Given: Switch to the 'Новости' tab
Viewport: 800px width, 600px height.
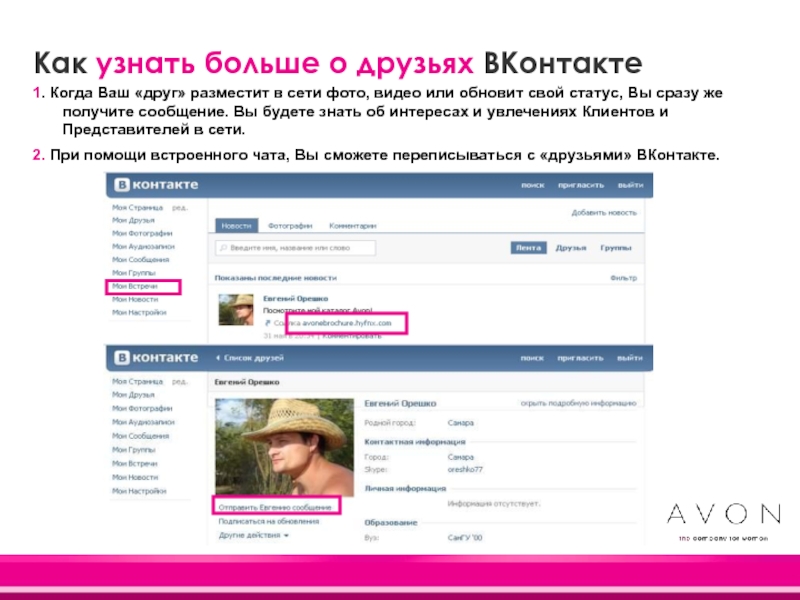Looking at the screenshot, I should (x=236, y=226).
